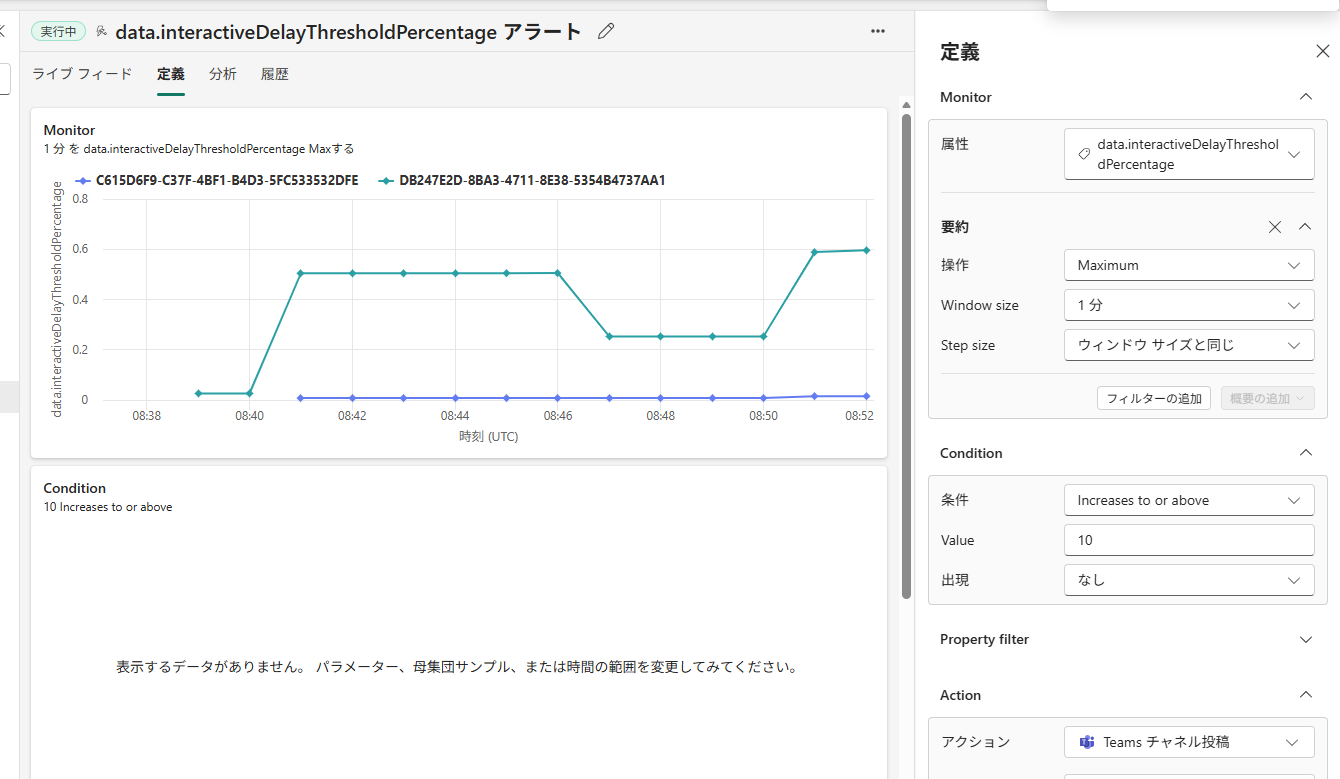Click teal data point at 08:41
1340x779 pixels.
pos(301,273)
